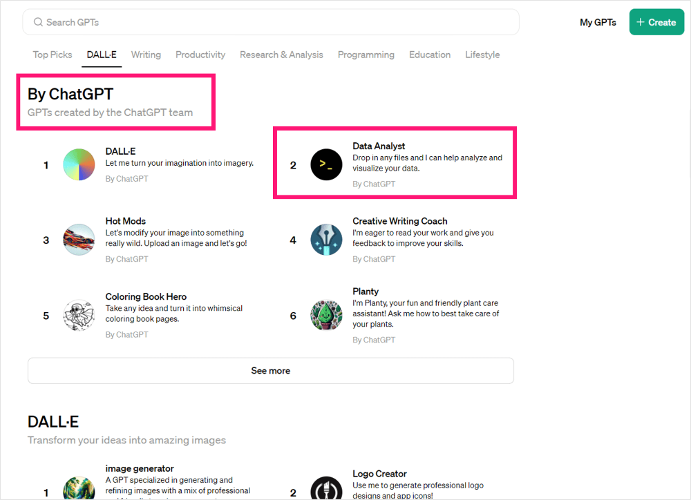Open the Writing category tab

tap(146, 55)
